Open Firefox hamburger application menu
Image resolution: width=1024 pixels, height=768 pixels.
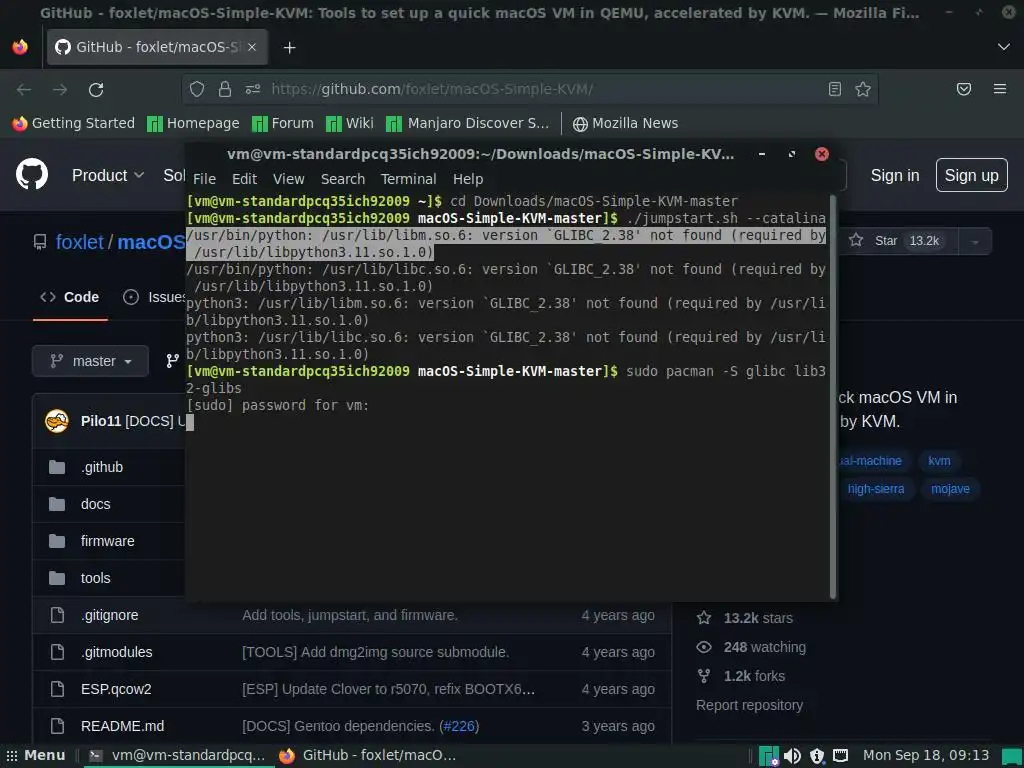pyautogui.click(x=999, y=89)
